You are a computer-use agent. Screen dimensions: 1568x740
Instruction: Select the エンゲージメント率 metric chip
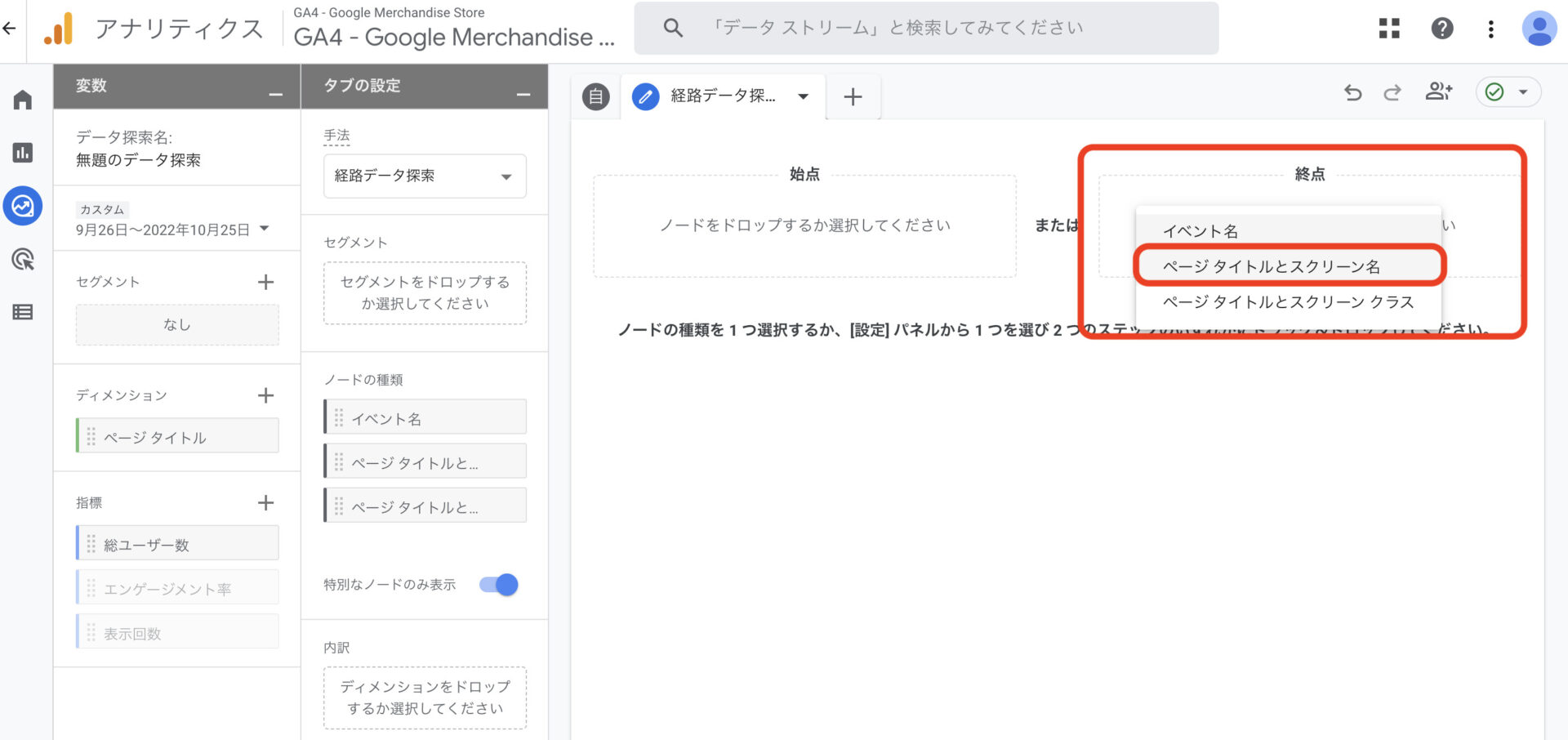pyautogui.click(x=177, y=588)
